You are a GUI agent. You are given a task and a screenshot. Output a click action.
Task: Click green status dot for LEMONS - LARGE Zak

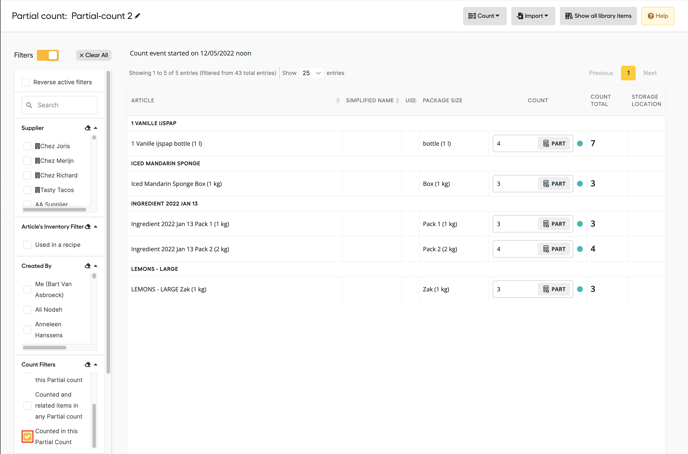coord(580,290)
